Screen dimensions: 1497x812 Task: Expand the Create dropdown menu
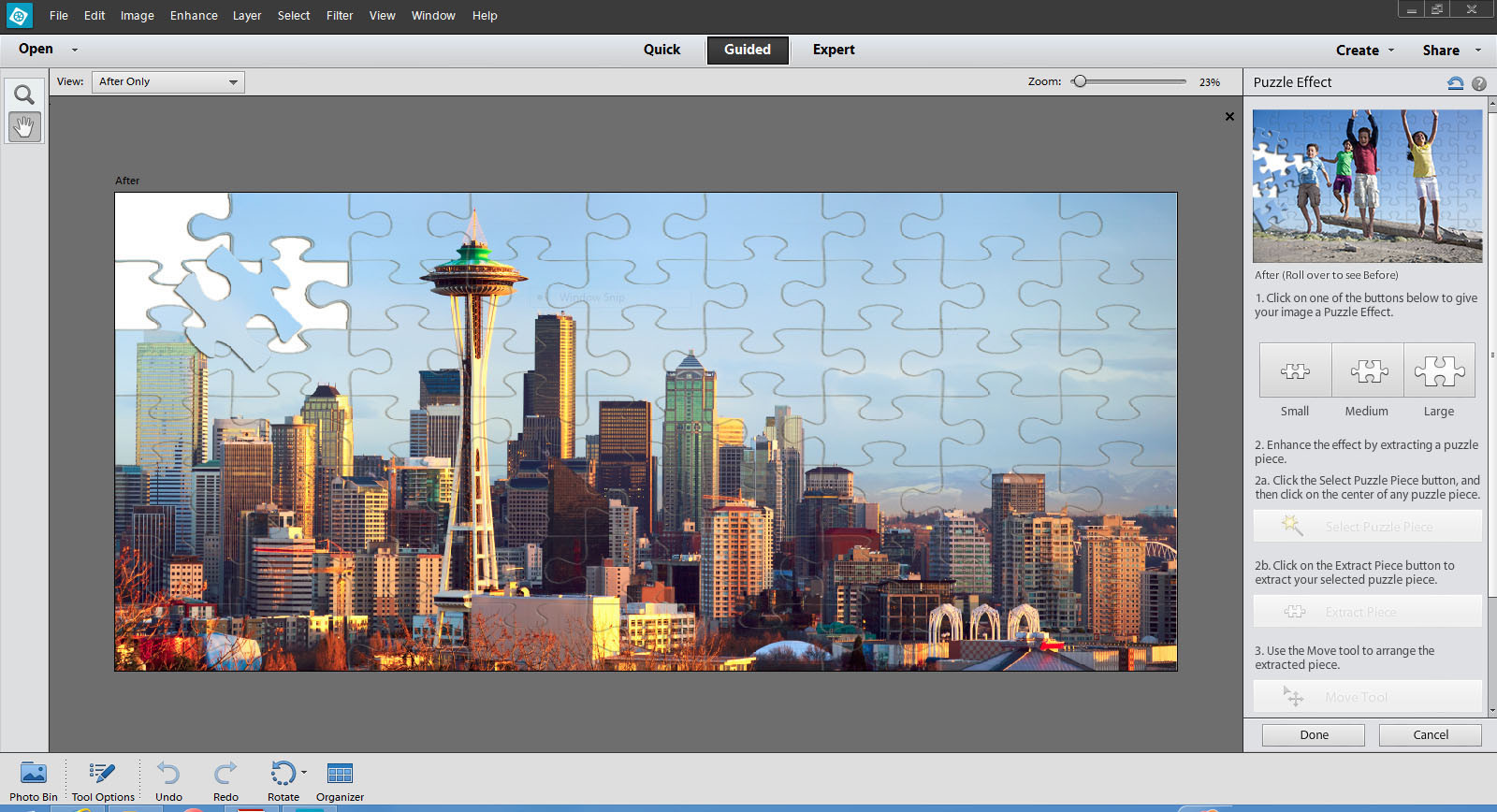1364,51
